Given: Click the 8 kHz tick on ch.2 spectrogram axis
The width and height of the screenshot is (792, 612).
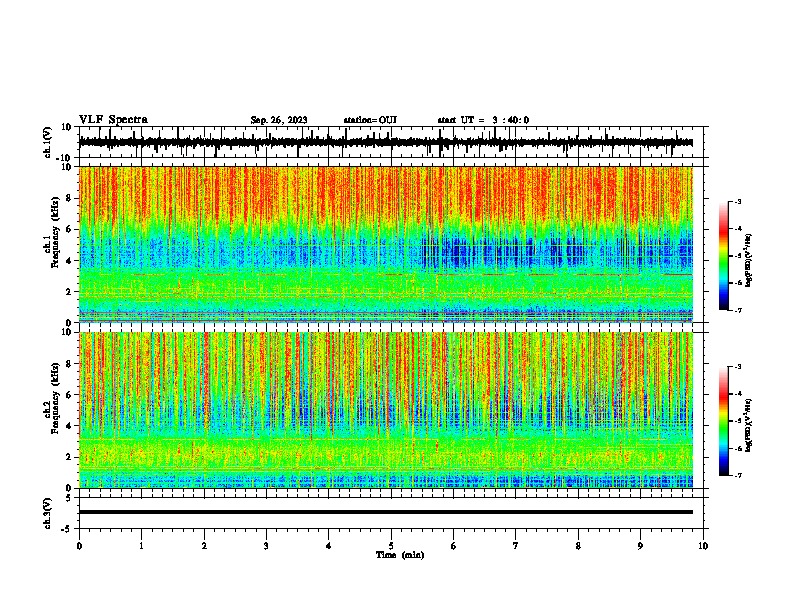Looking at the screenshot, I should point(70,364).
